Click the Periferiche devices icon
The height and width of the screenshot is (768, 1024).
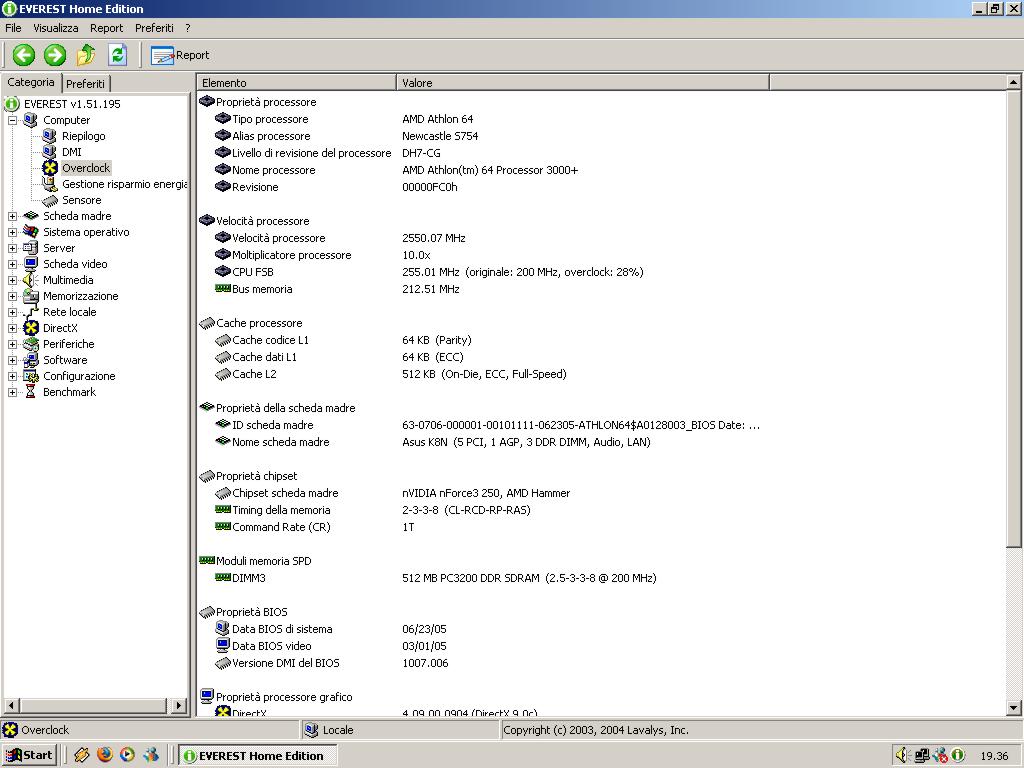[x=31, y=344]
